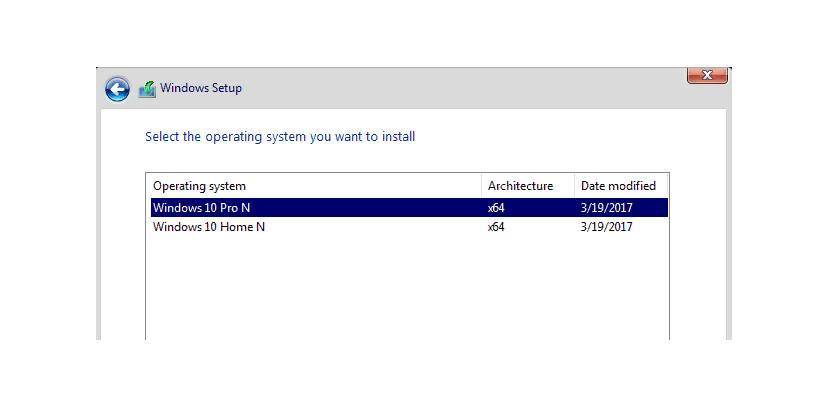Screen dimensions: 819x410
Task: Click the Operating system column header
Action: click(x=199, y=186)
